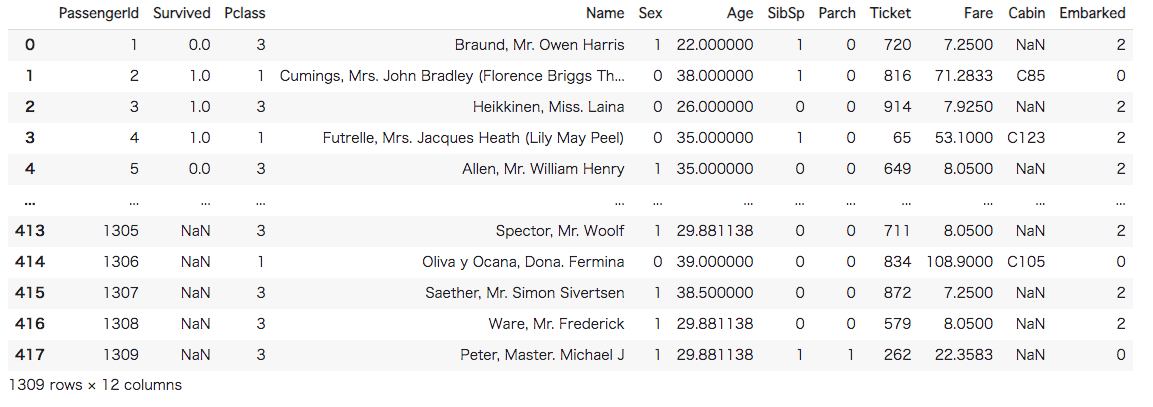Select the name Heikkinen, Miss. Laina
This screenshot has width=1153, height=407.
(x=548, y=107)
